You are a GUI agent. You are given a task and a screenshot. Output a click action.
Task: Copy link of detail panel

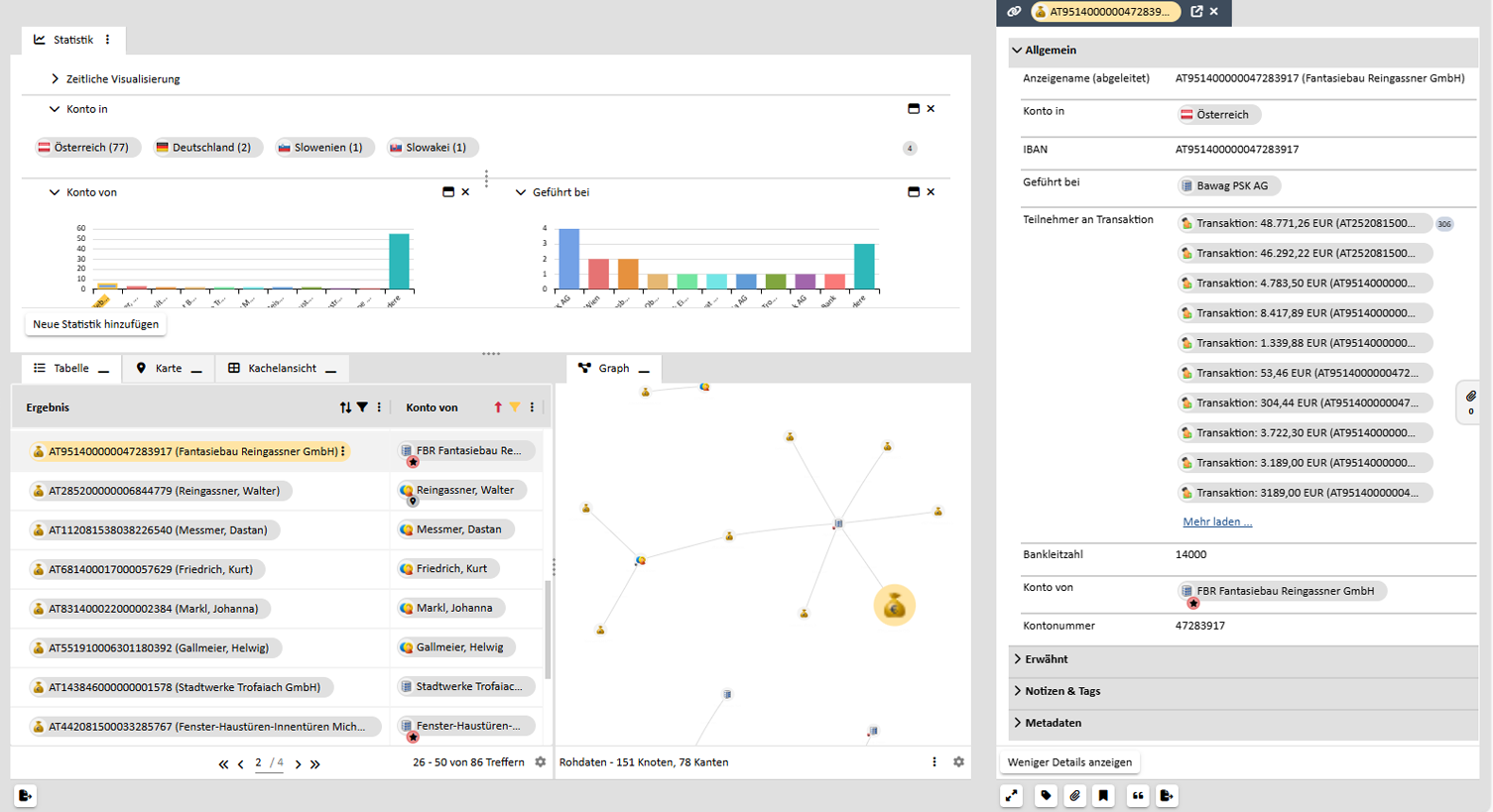click(1014, 12)
